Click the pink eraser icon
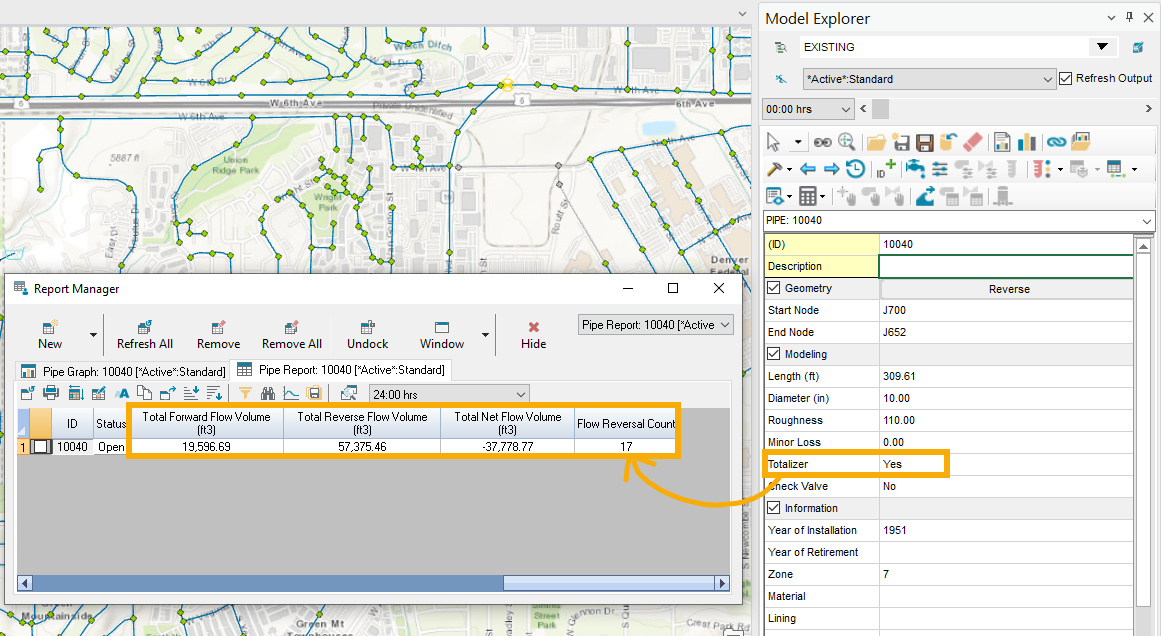Screen dimensions: 1161x636 tap(973, 141)
